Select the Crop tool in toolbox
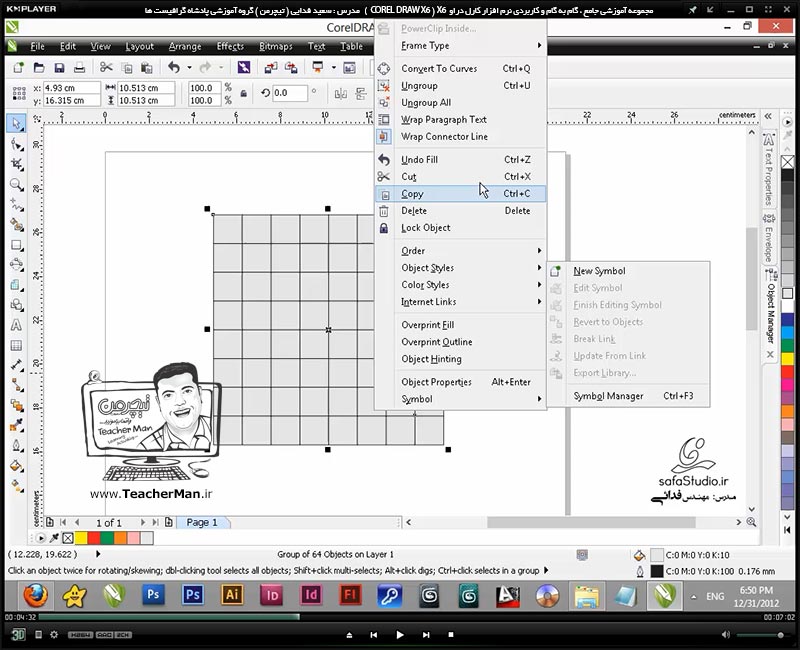800x650 pixels. pyautogui.click(x=17, y=164)
